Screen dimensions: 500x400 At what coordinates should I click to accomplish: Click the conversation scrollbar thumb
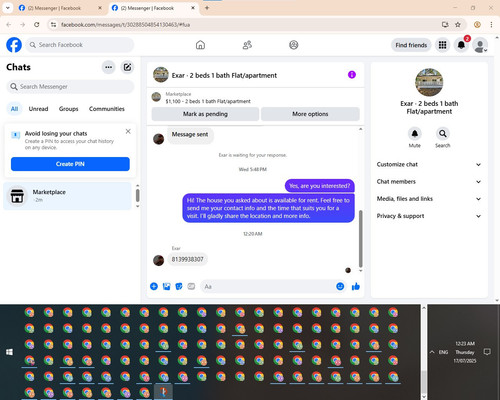[x=360, y=238]
